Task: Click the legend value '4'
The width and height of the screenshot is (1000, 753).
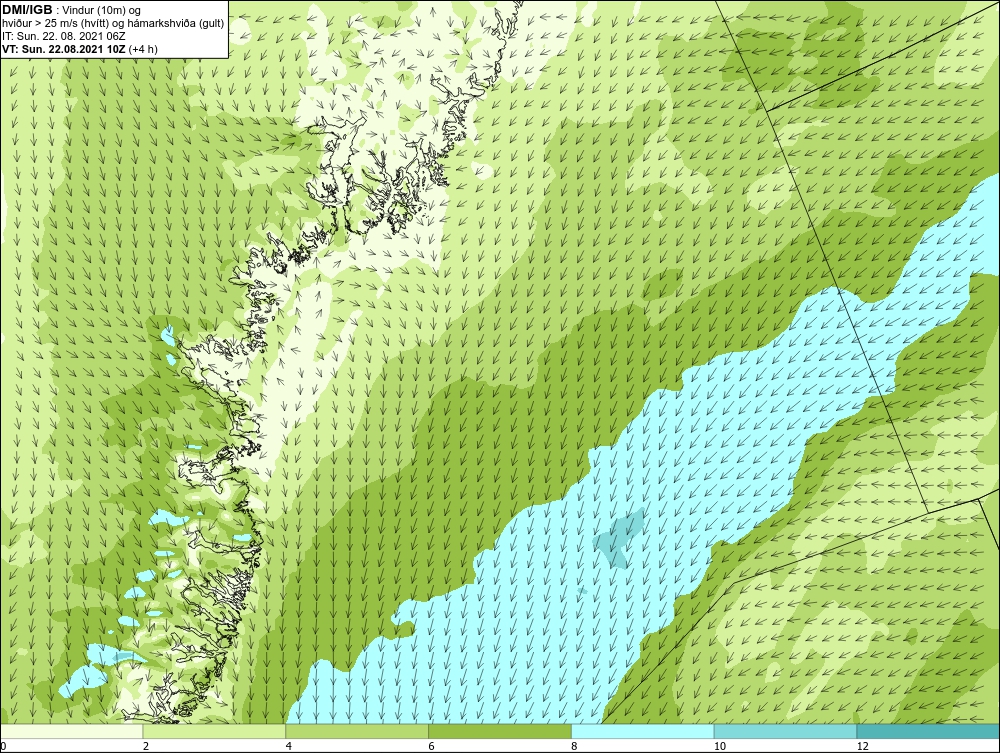Action: coord(289,746)
